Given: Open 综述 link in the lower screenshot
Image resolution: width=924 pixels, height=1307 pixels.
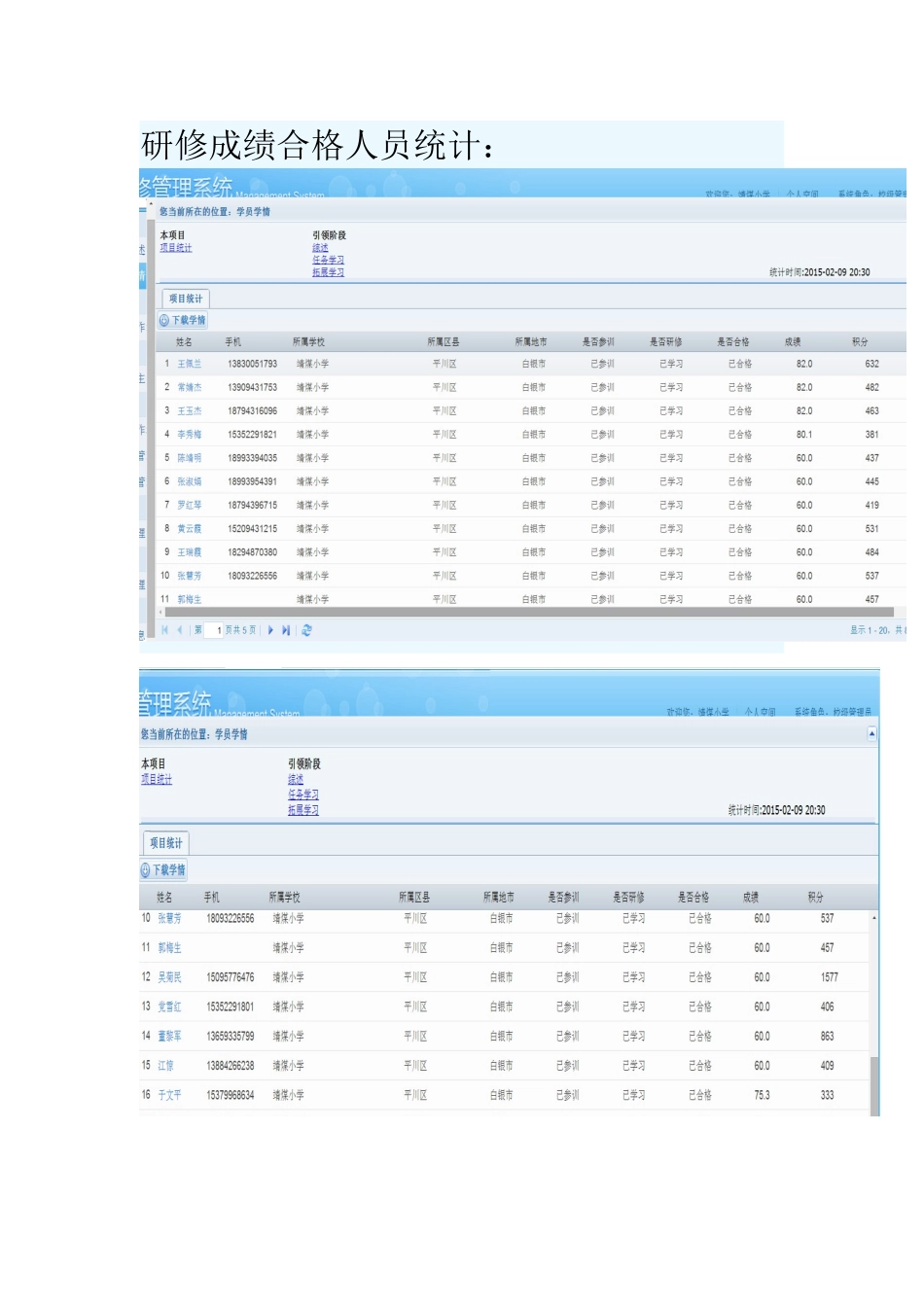Looking at the screenshot, I should click(296, 779).
